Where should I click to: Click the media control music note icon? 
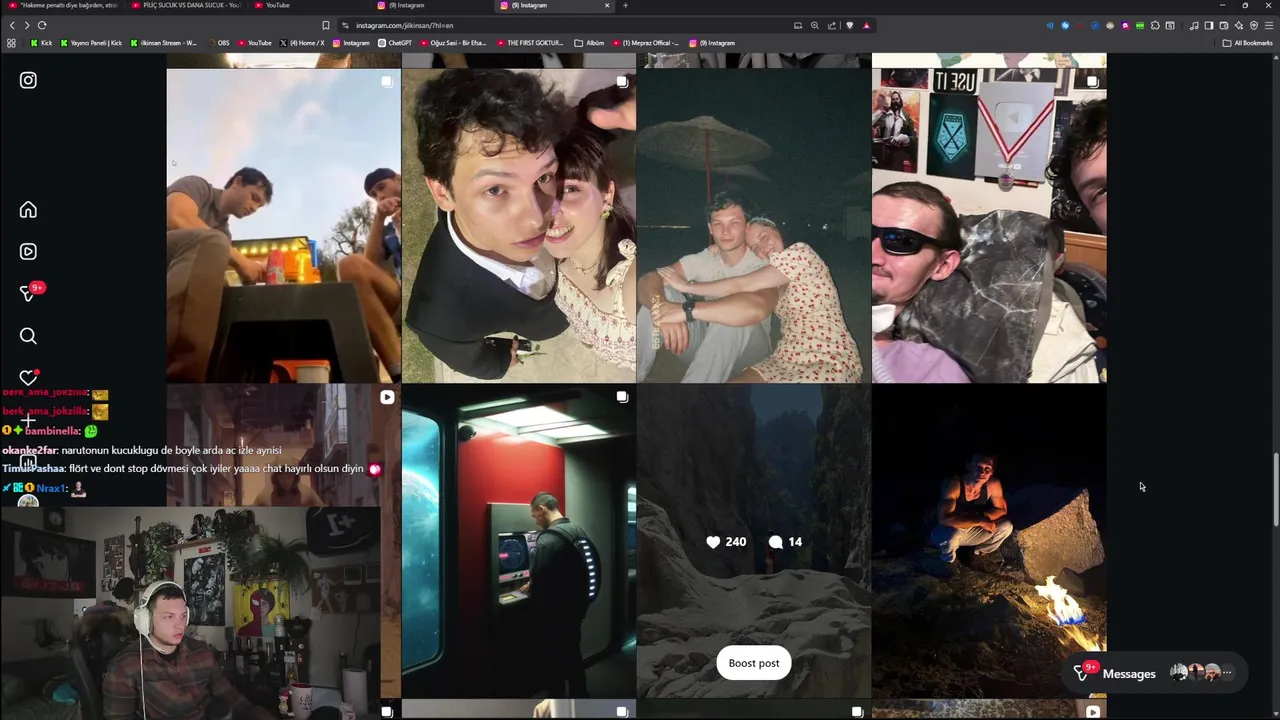[1194, 25]
